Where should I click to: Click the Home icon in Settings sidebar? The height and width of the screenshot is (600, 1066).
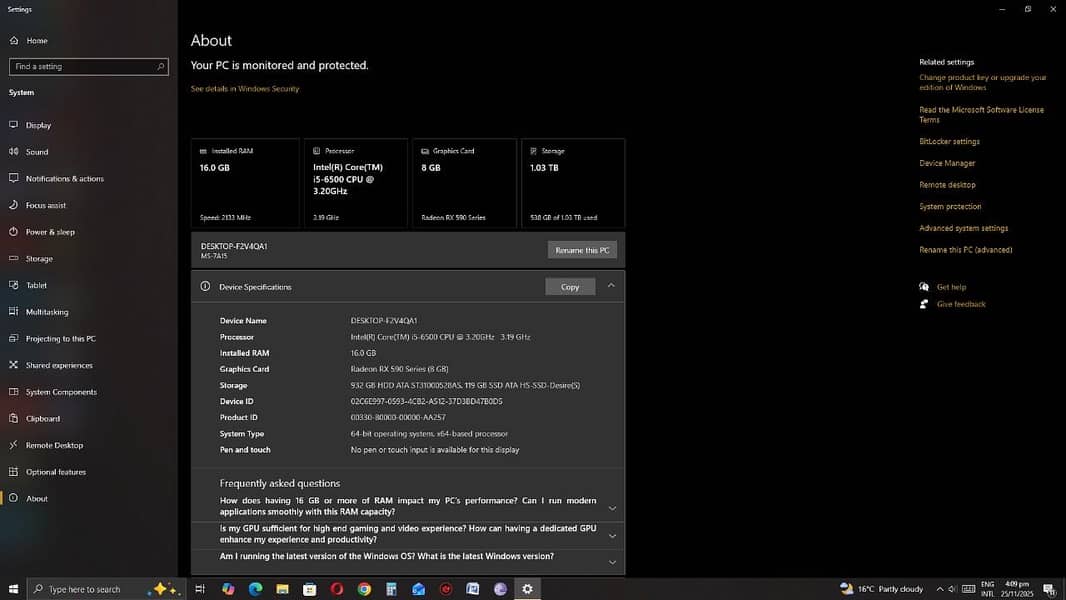click(x=14, y=41)
